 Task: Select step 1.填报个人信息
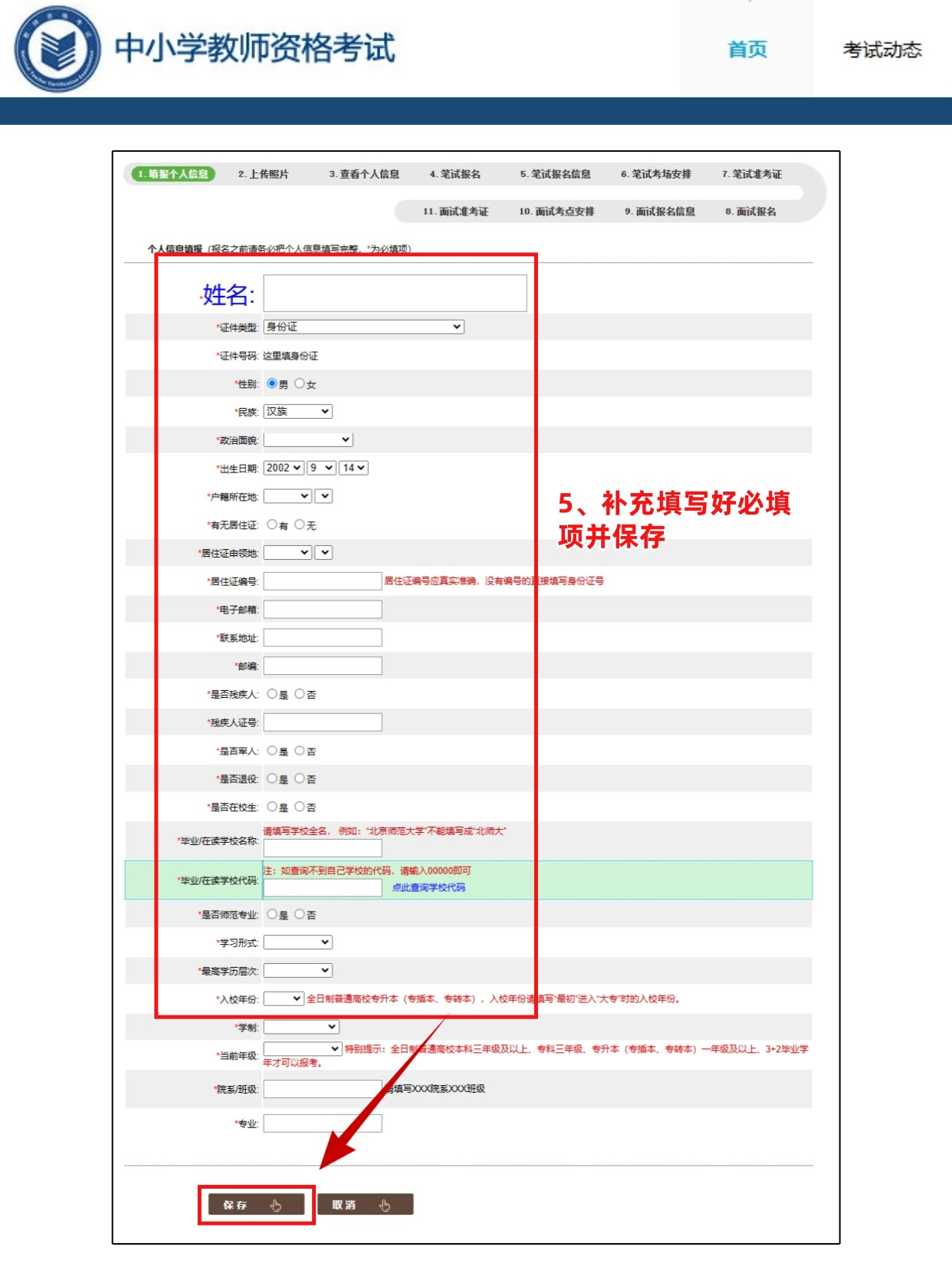[x=173, y=174]
